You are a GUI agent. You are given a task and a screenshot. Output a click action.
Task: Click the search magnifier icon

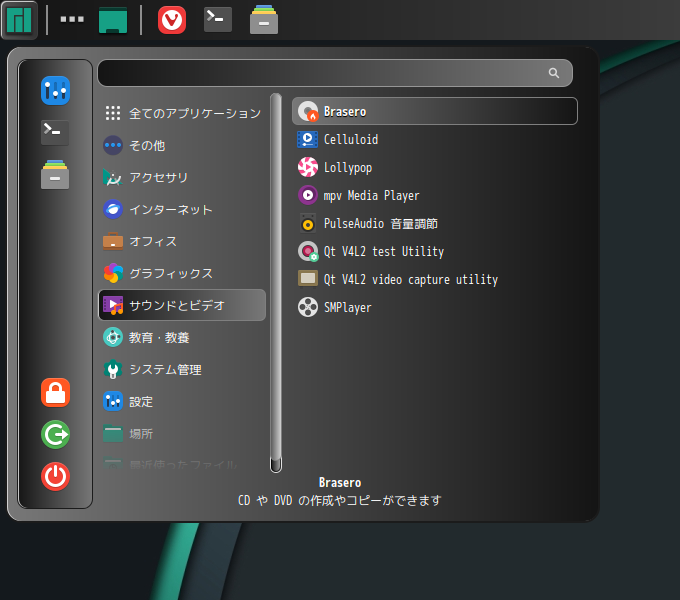pyautogui.click(x=553, y=73)
